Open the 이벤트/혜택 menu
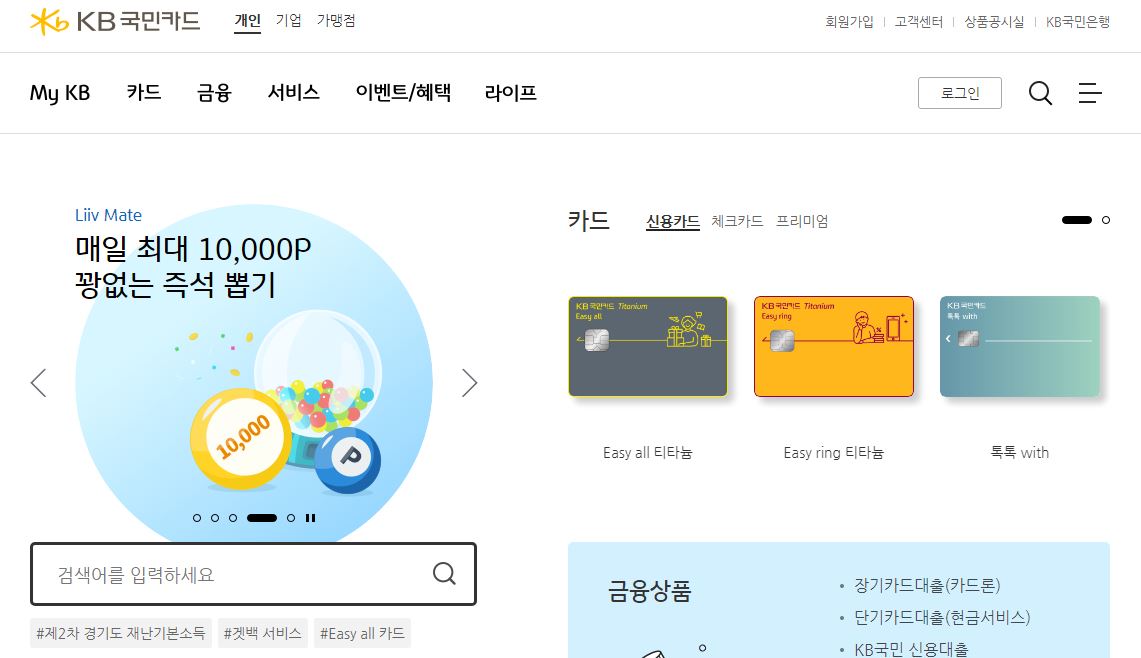Image resolution: width=1141 pixels, height=658 pixels. 403,92
